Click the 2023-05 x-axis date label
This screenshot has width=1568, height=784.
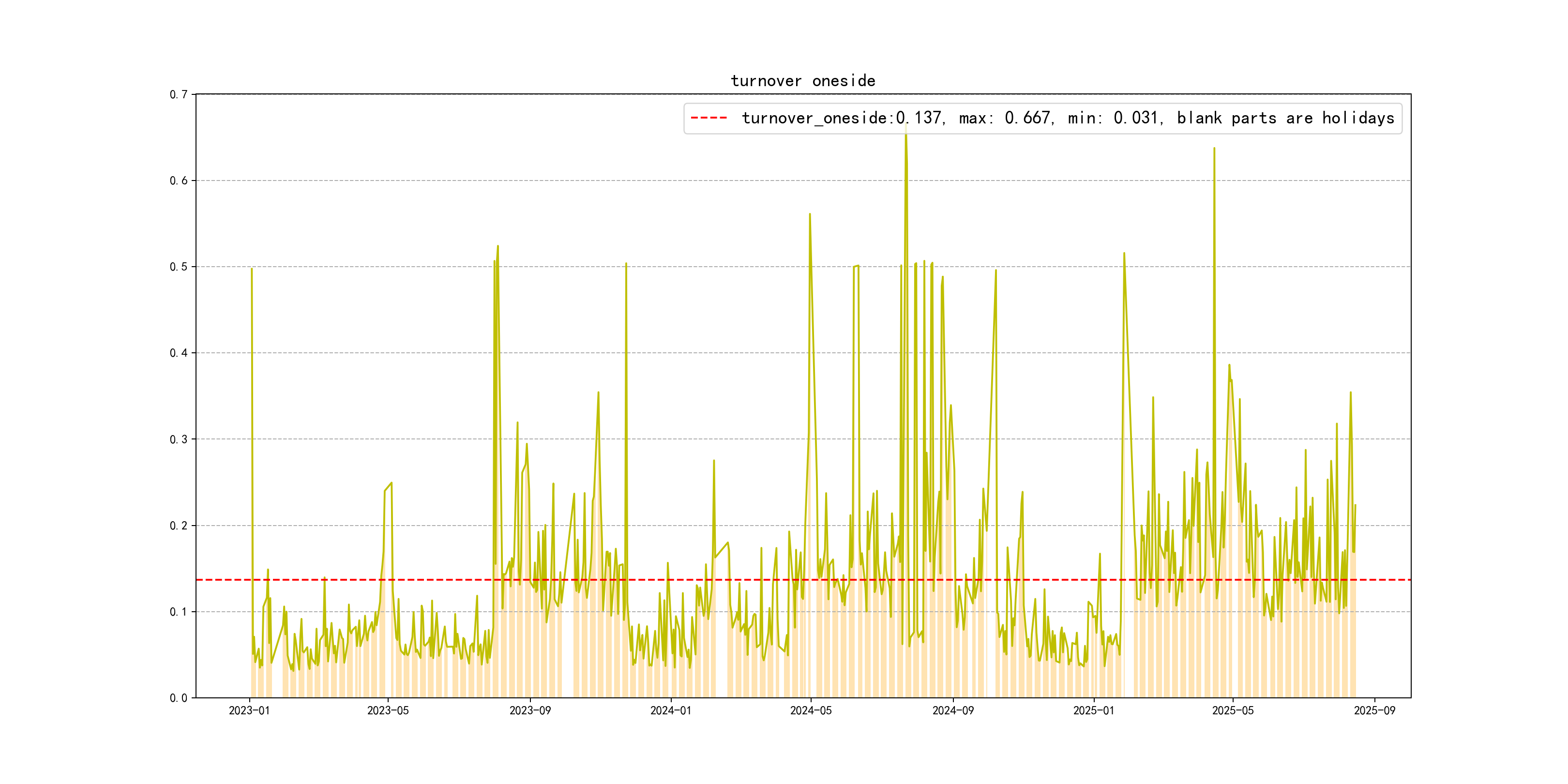(x=388, y=711)
